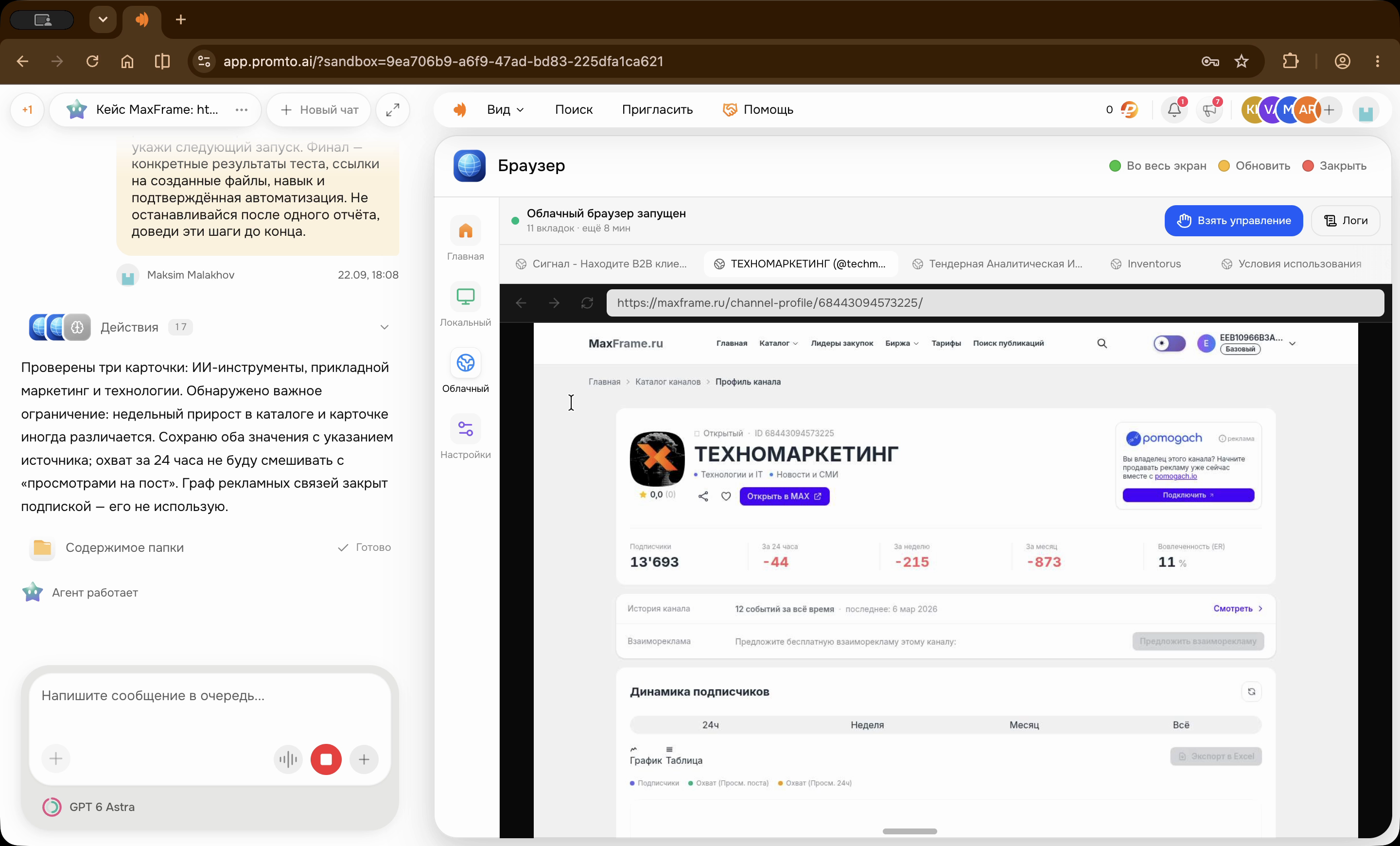
Task: Expand the Действия actions list
Action: click(x=385, y=327)
